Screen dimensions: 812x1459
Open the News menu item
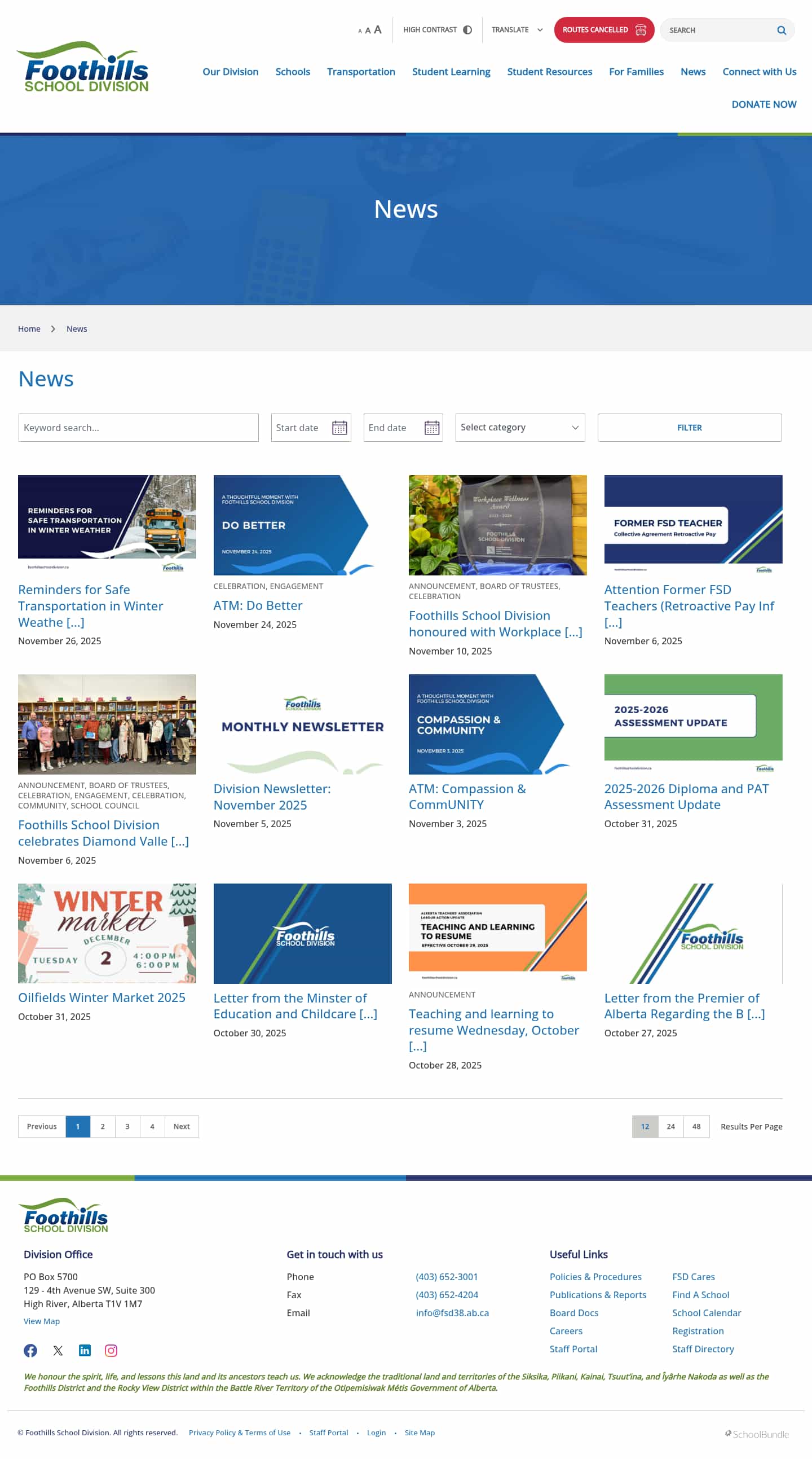pyautogui.click(x=692, y=72)
